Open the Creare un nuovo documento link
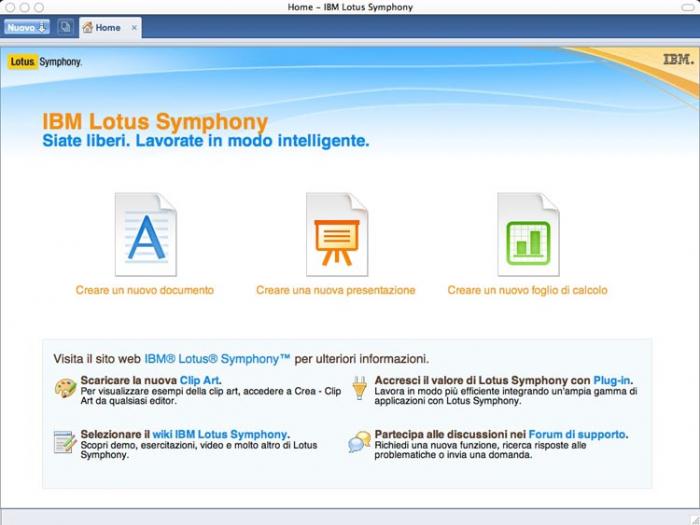Screen dimensions: 700x525 coord(145,290)
